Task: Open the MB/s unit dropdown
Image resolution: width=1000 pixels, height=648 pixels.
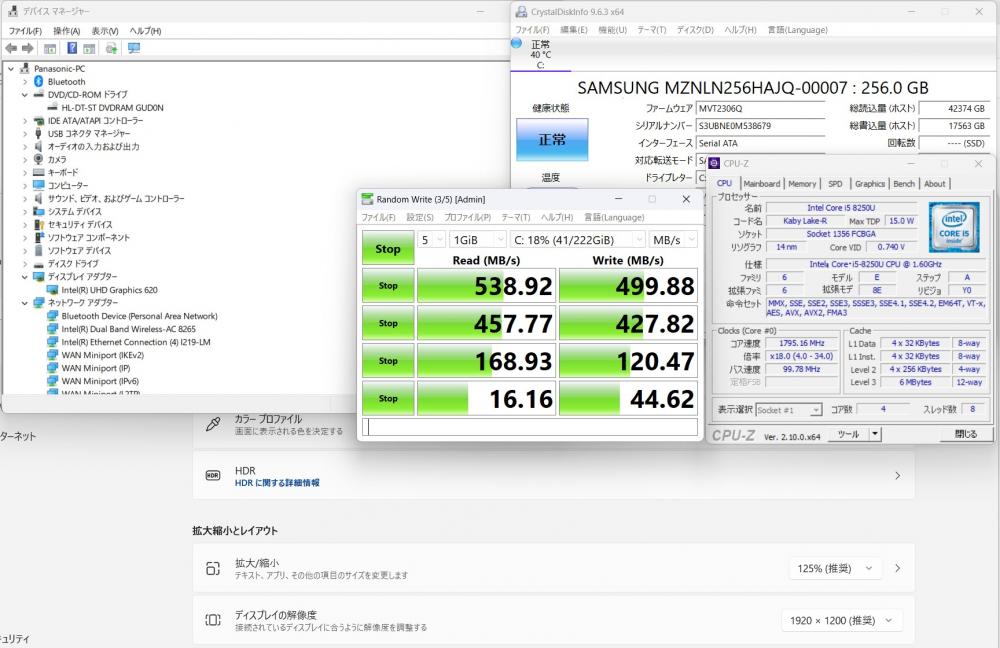Action: (x=673, y=240)
